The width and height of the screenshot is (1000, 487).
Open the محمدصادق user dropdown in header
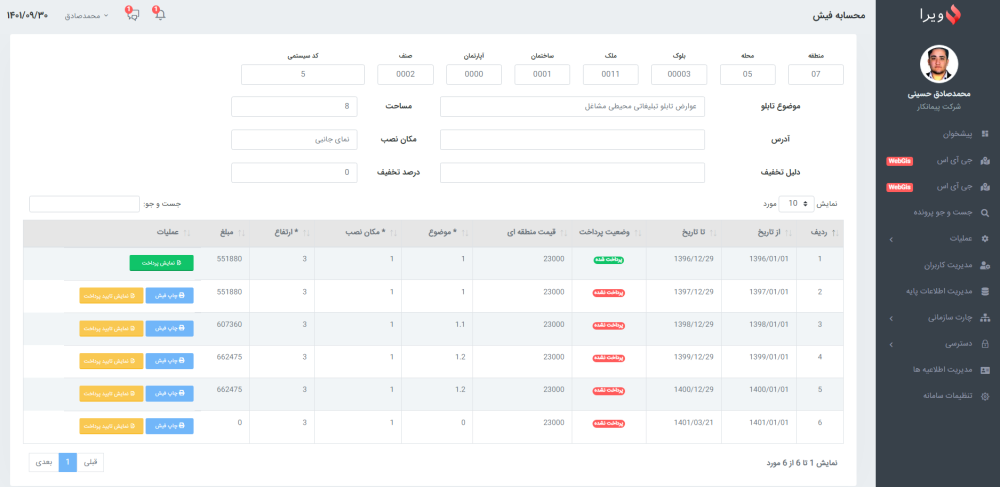click(x=87, y=16)
